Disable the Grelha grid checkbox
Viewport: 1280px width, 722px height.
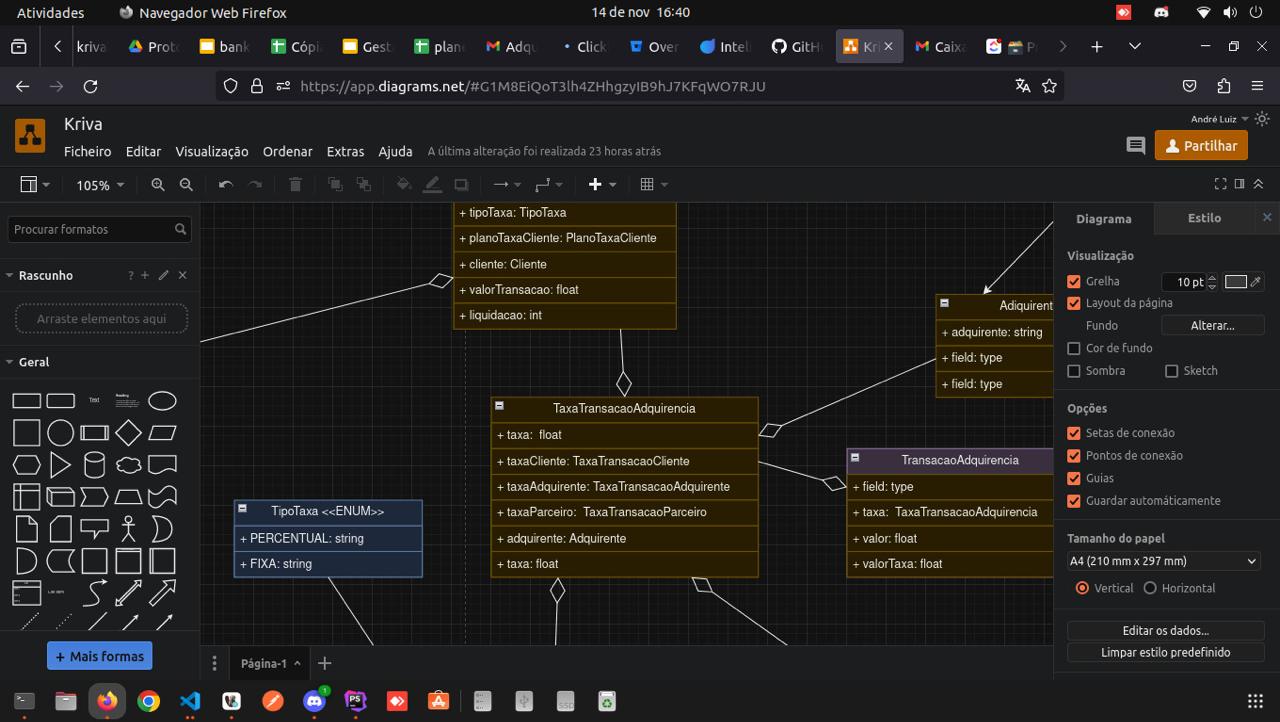tap(1074, 282)
